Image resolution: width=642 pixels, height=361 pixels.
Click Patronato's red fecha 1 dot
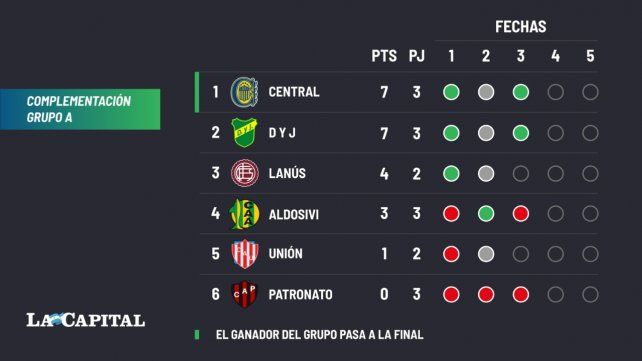(x=451, y=295)
